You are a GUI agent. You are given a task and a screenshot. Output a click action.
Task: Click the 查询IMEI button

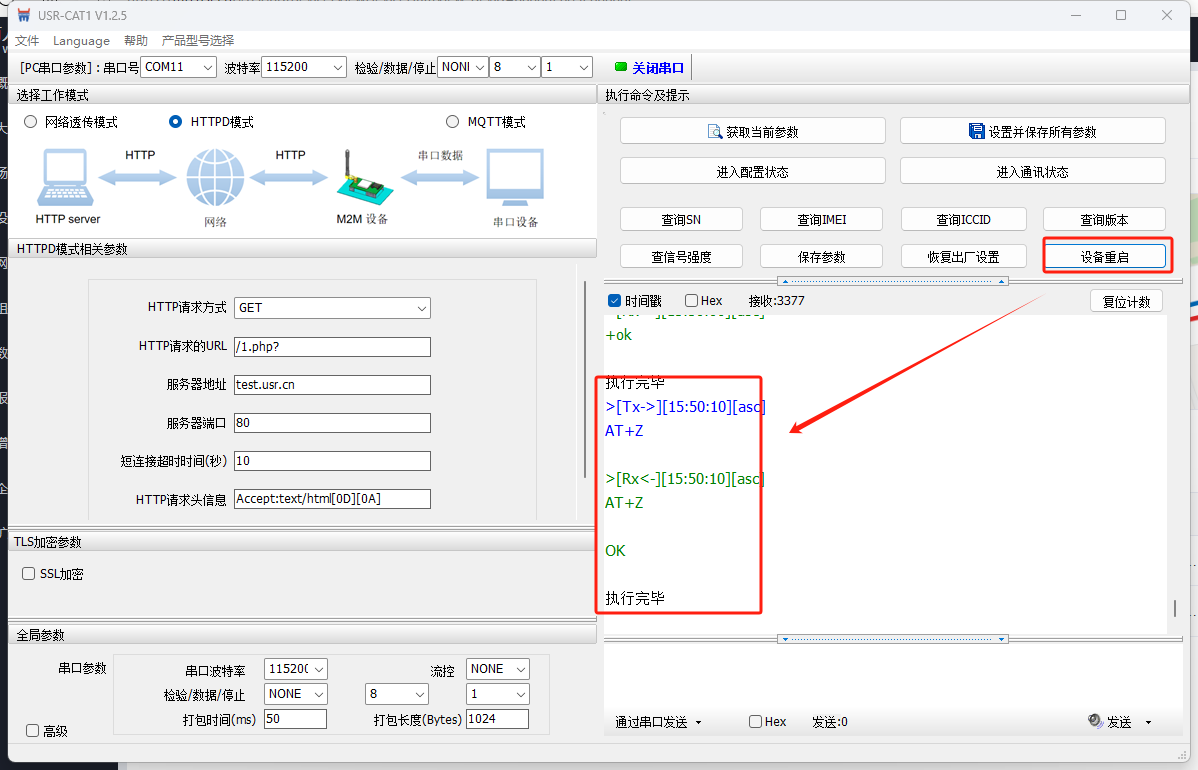[821, 219]
